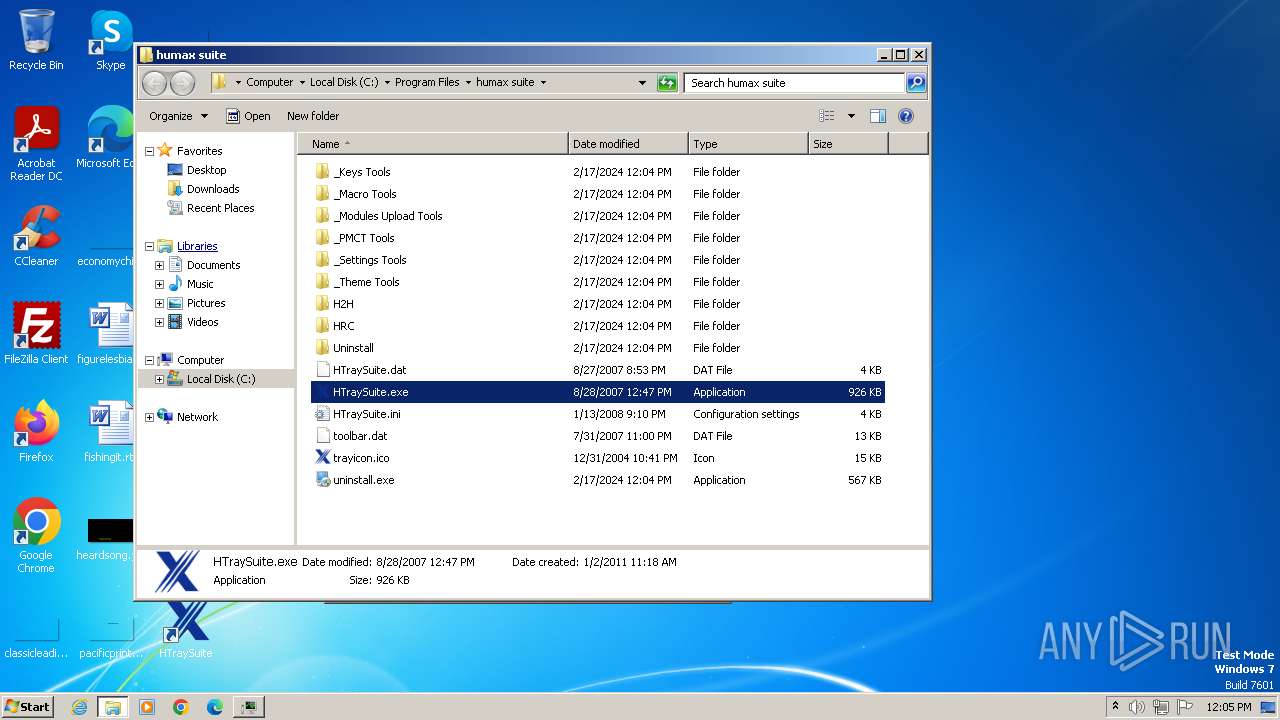Sort by the Type column header
The image size is (1280, 720).
point(748,144)
